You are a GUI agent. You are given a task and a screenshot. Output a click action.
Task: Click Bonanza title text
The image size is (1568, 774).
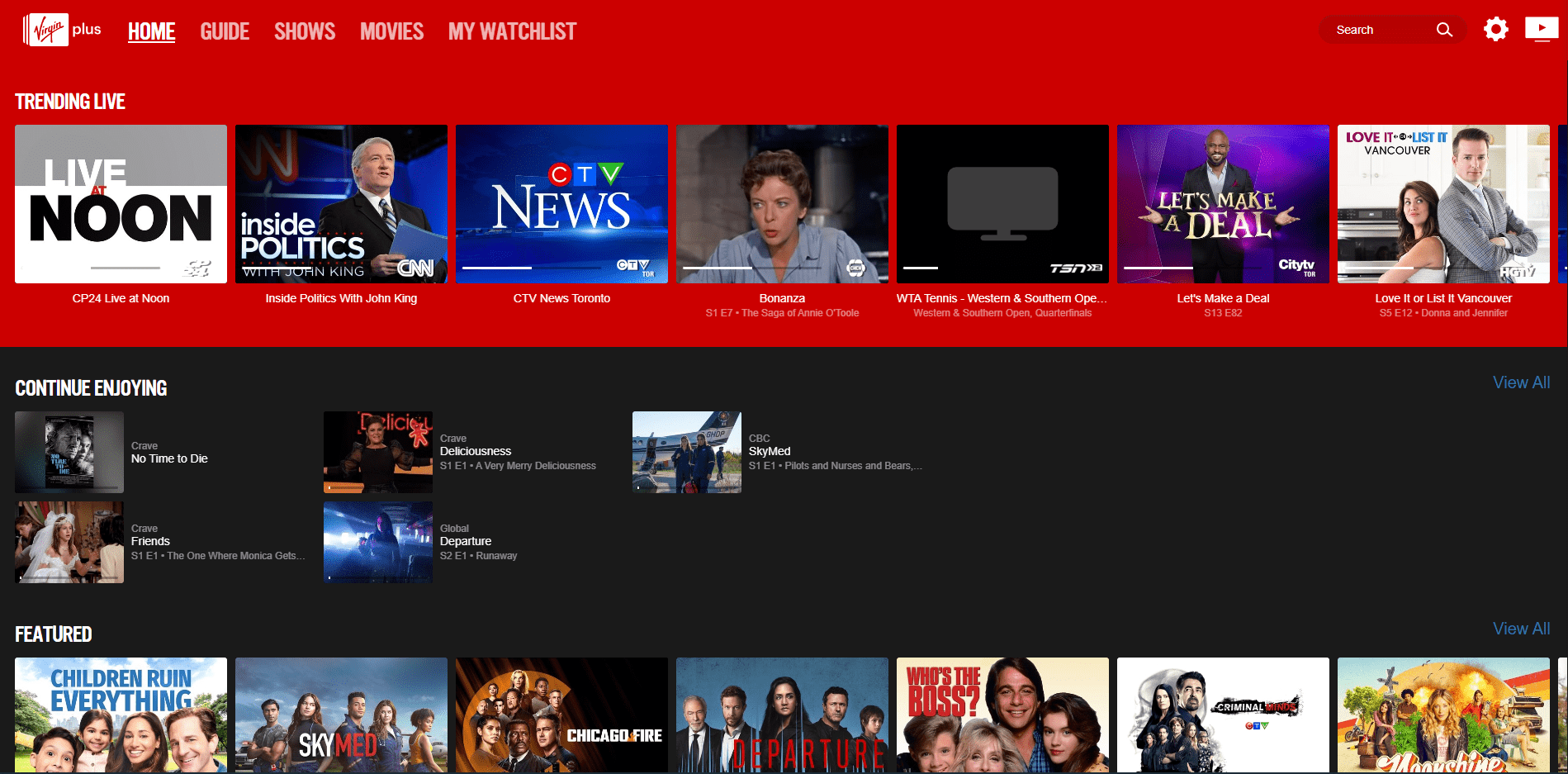782,298
